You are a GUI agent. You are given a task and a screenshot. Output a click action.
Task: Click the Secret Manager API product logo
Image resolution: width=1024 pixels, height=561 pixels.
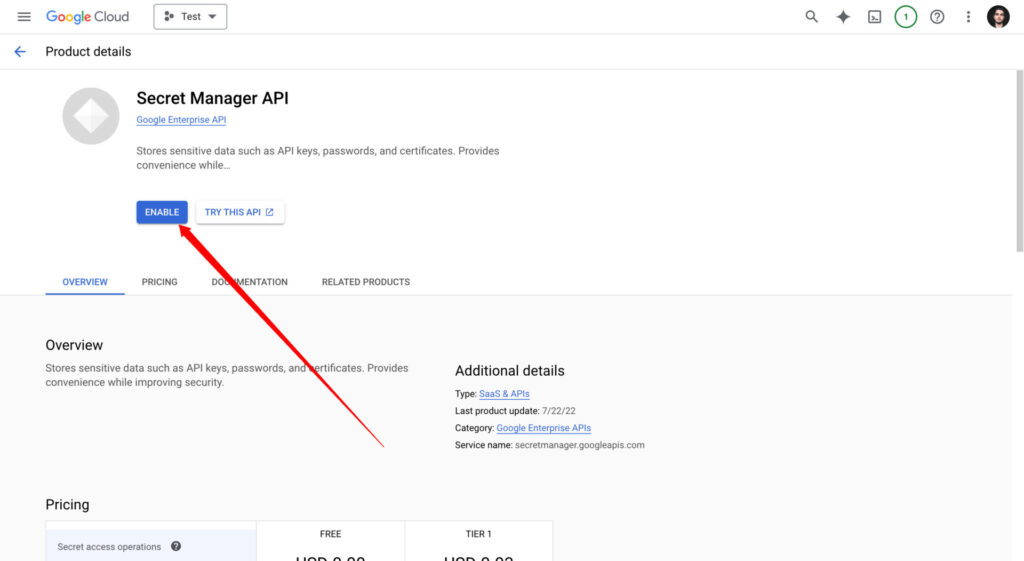tap(91, 116)
